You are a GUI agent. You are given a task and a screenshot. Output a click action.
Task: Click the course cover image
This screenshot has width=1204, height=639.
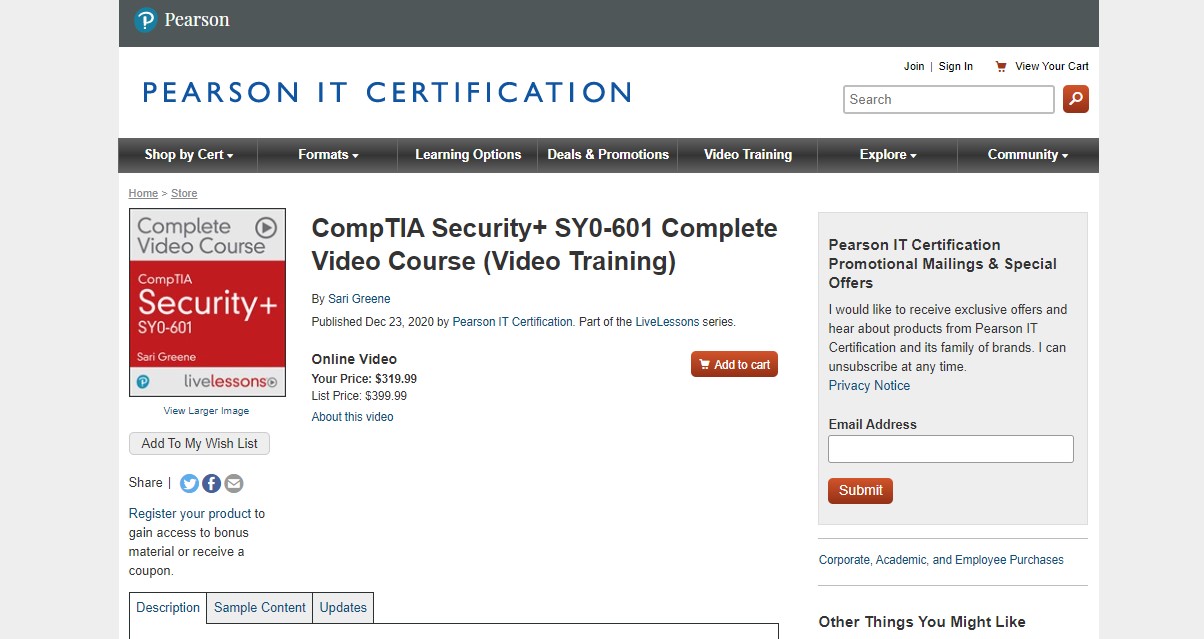point(207,302)
